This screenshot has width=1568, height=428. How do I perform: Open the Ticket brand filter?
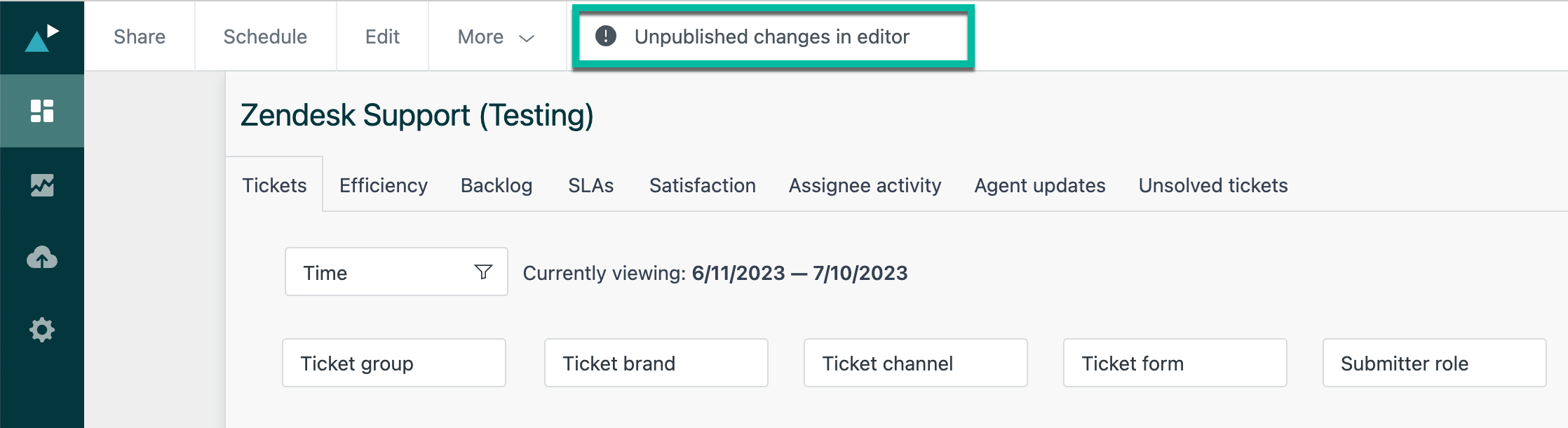tap(656, 363)
